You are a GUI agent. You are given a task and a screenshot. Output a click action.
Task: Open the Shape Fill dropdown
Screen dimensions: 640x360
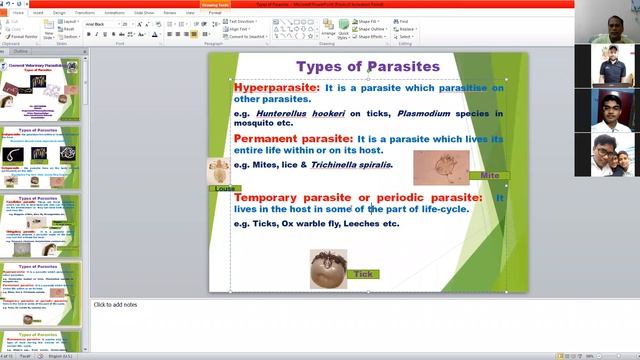(x=366, y=21)
